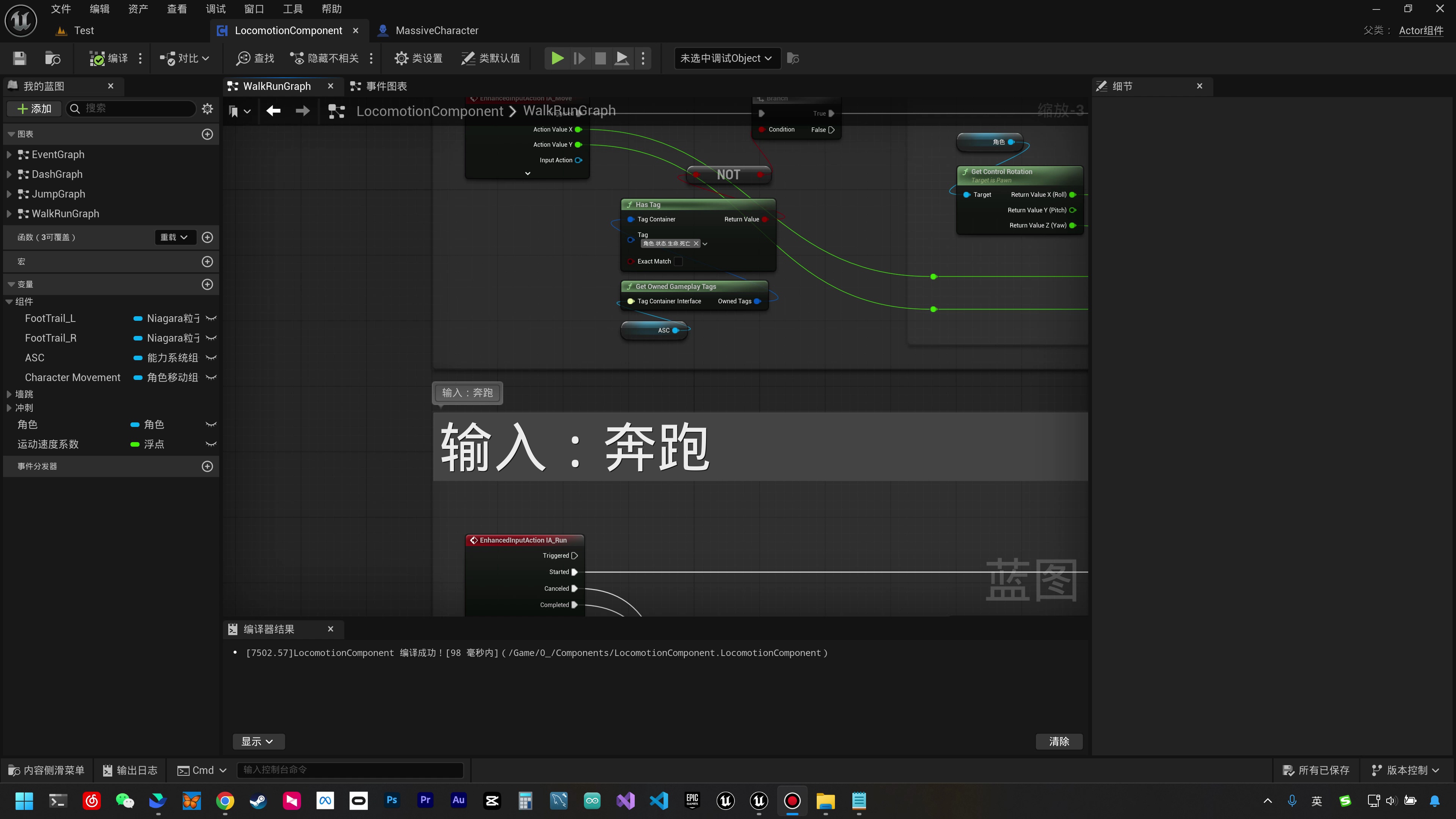Open 类默认值 class defaults

491,58
